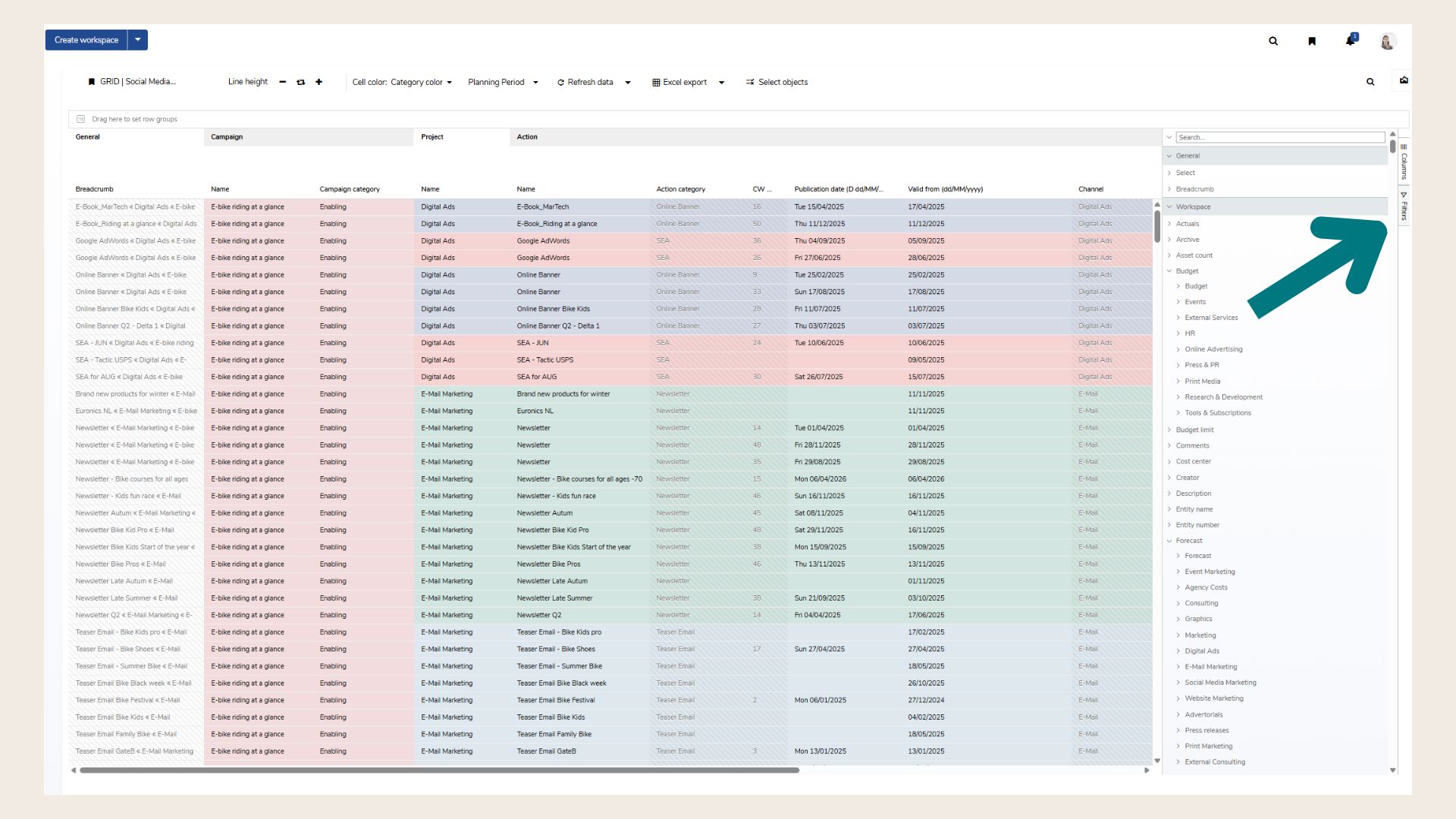The width and height of the screenshot is (1456, 819).
Task: Switch to the Filters side tab
Action: (x=1404, y=207)
